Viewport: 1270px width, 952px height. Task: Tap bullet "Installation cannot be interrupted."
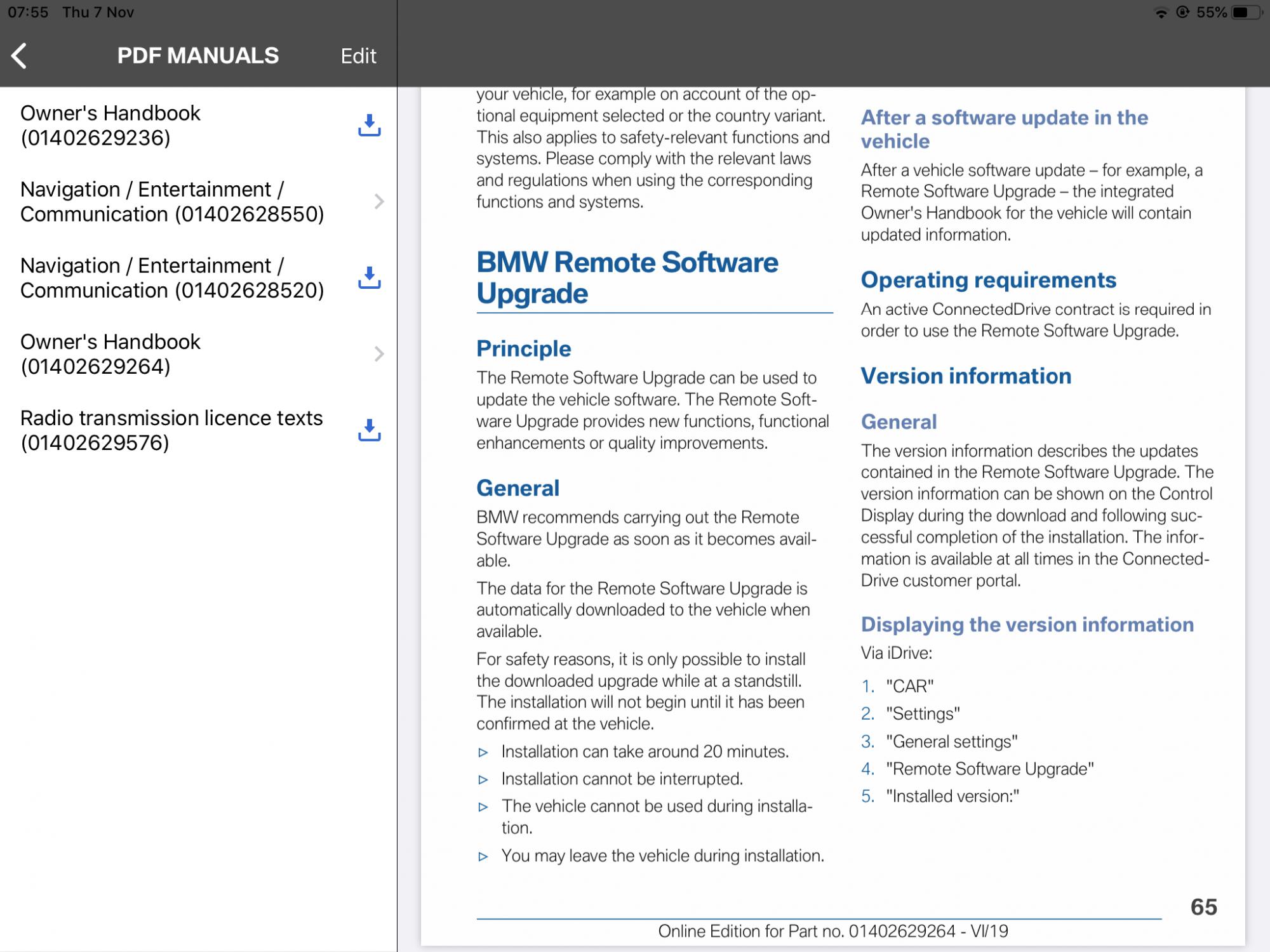[622, 779]
